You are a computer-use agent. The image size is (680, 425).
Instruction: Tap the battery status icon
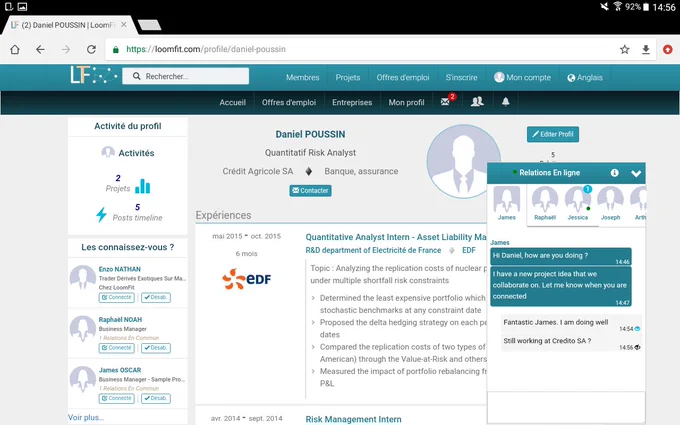(646, 7)
